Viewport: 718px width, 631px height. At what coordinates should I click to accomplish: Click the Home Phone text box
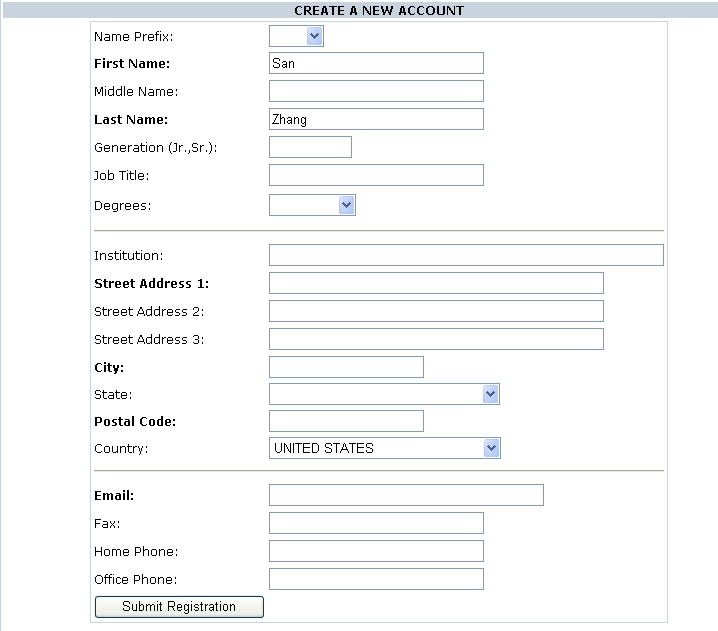376,551
